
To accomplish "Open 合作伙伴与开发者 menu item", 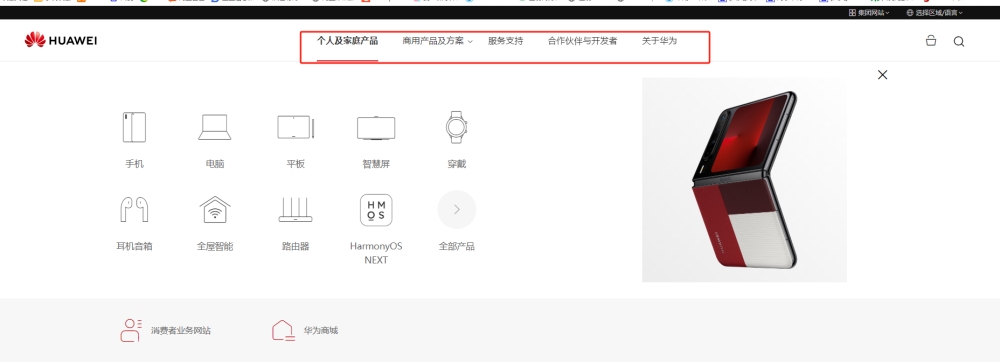I will pos(582,41).
